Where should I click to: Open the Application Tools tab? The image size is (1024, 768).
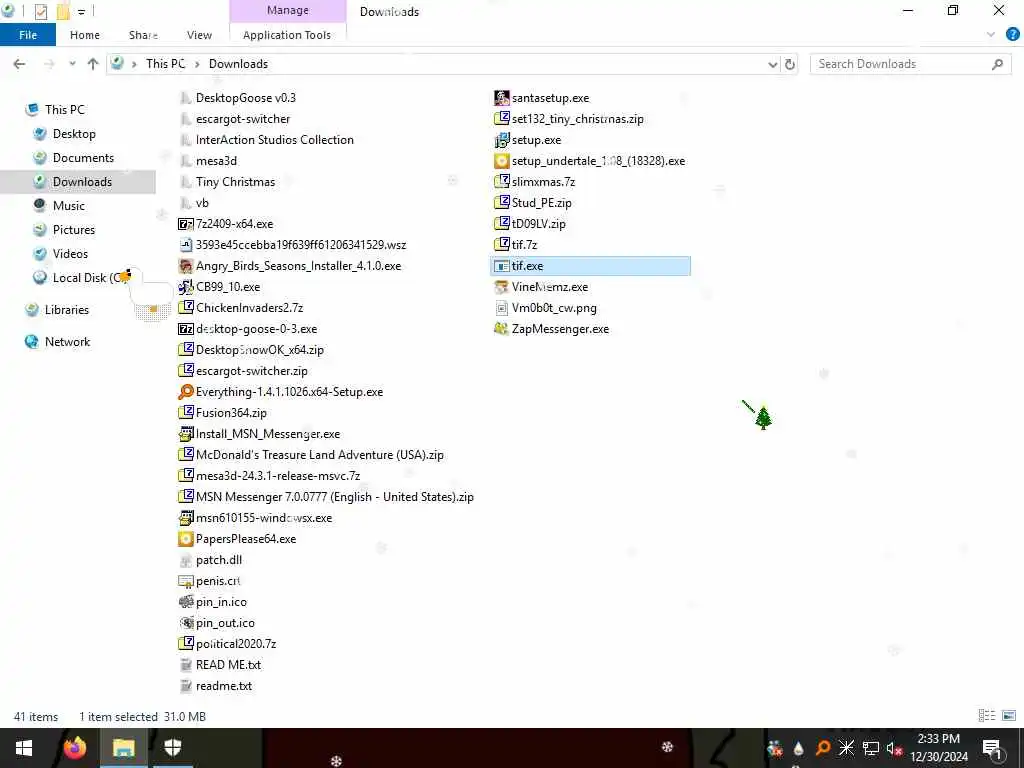(x=287, y=35)
